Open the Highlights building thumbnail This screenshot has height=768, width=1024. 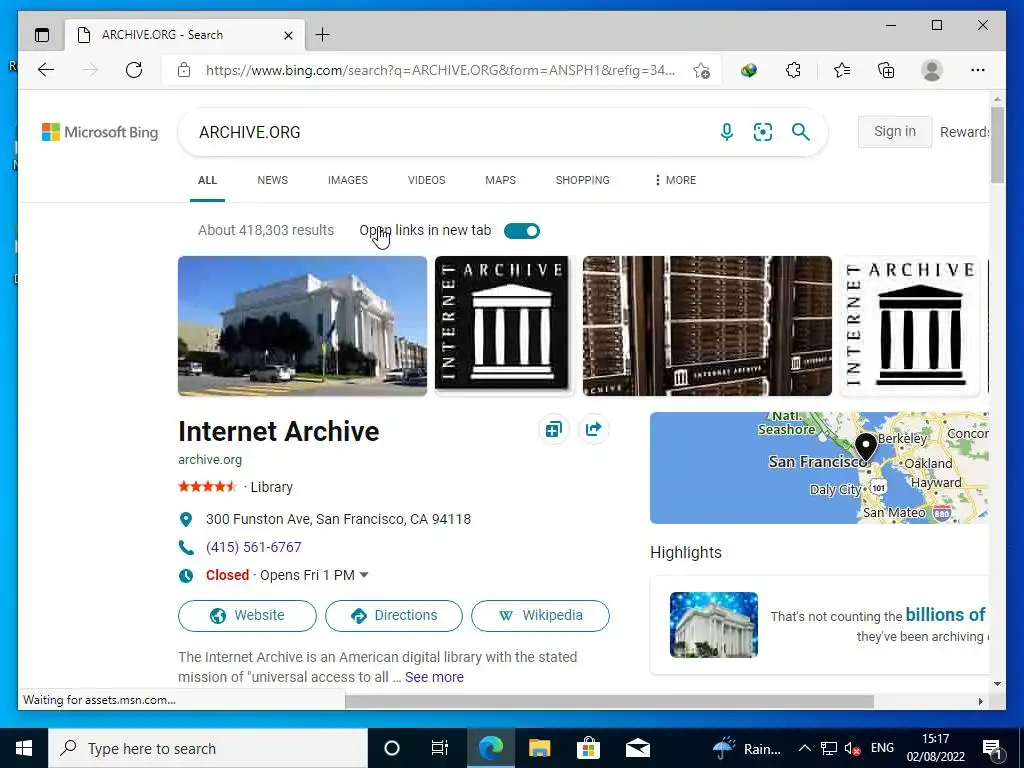(714, 624)
